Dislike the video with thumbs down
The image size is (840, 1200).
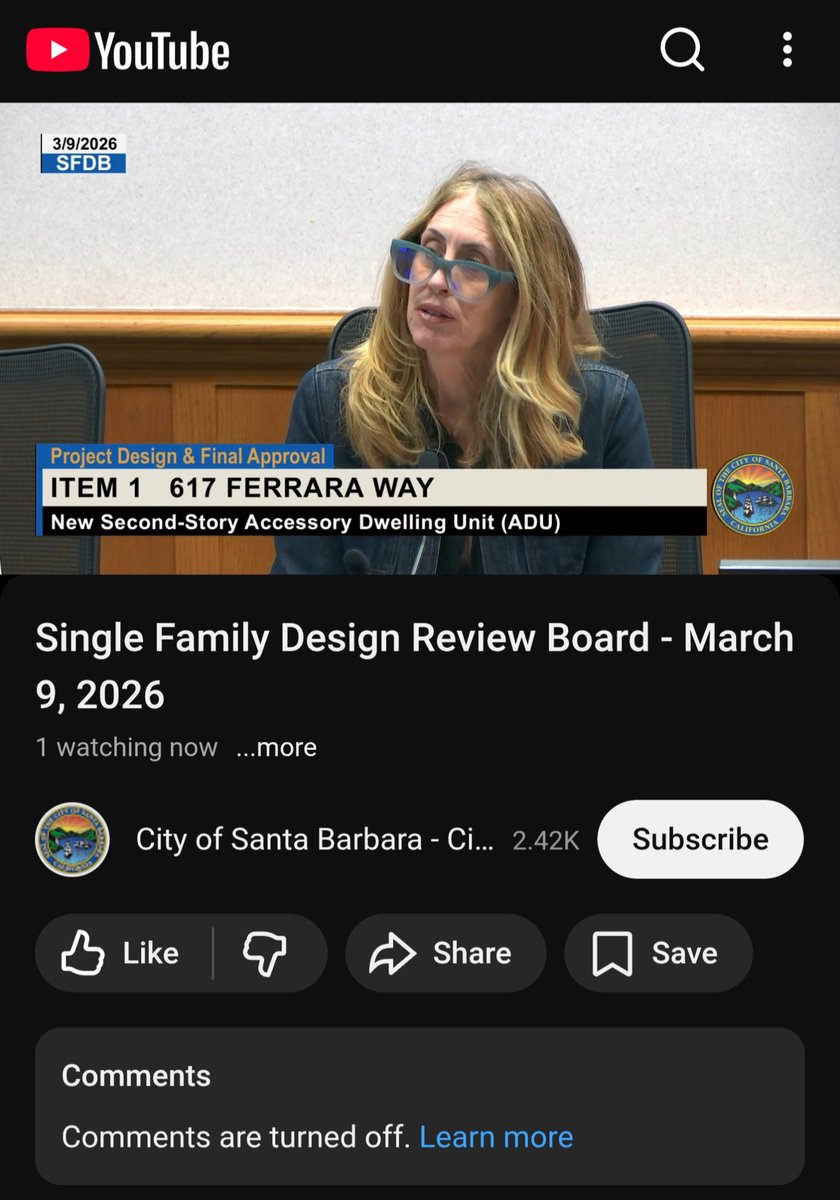(267, 953)
